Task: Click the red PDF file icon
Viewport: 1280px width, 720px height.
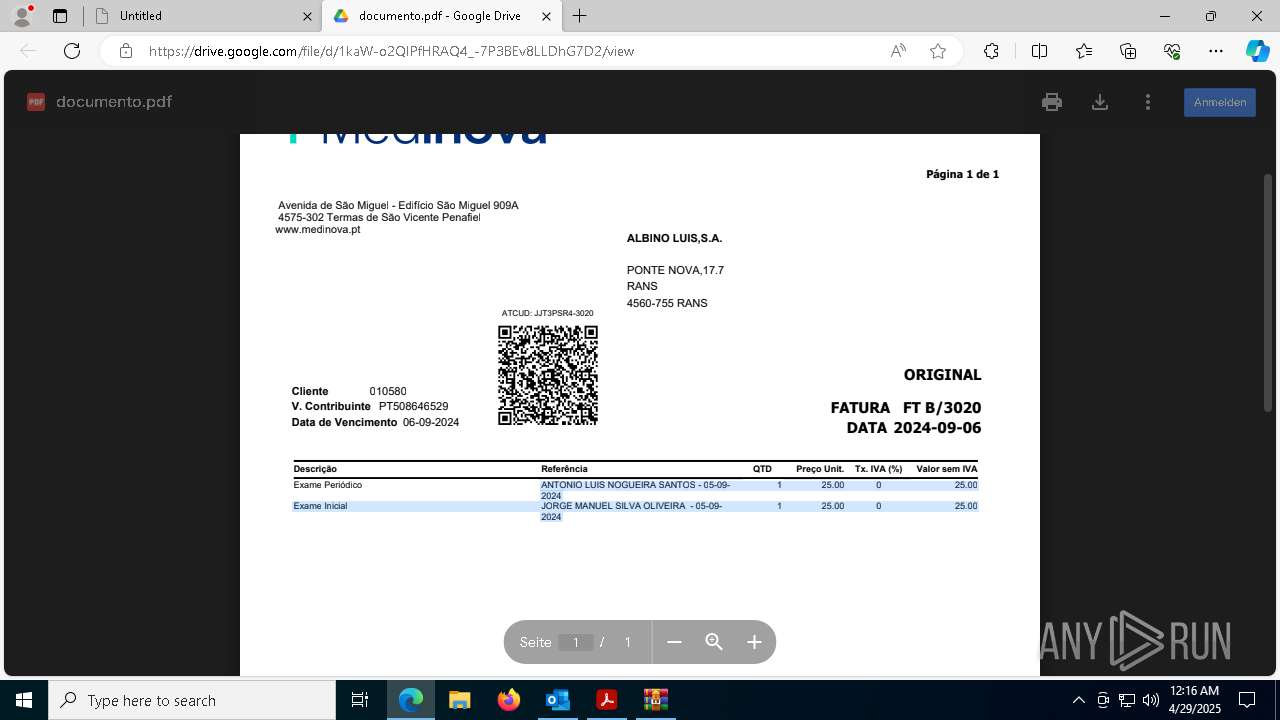Action: click(x=36, y=102)
